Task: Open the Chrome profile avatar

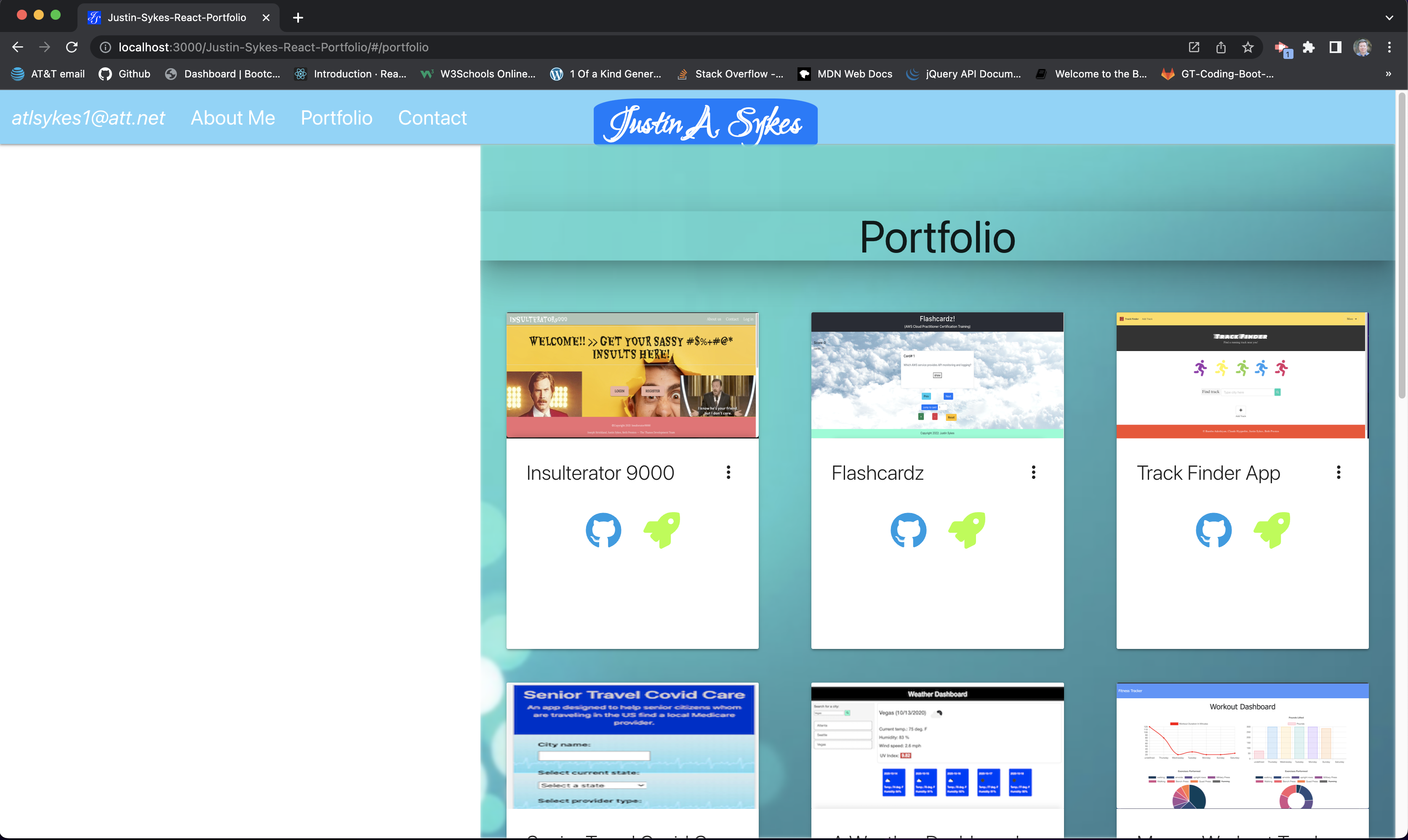Action: [x=1362, y=47]
